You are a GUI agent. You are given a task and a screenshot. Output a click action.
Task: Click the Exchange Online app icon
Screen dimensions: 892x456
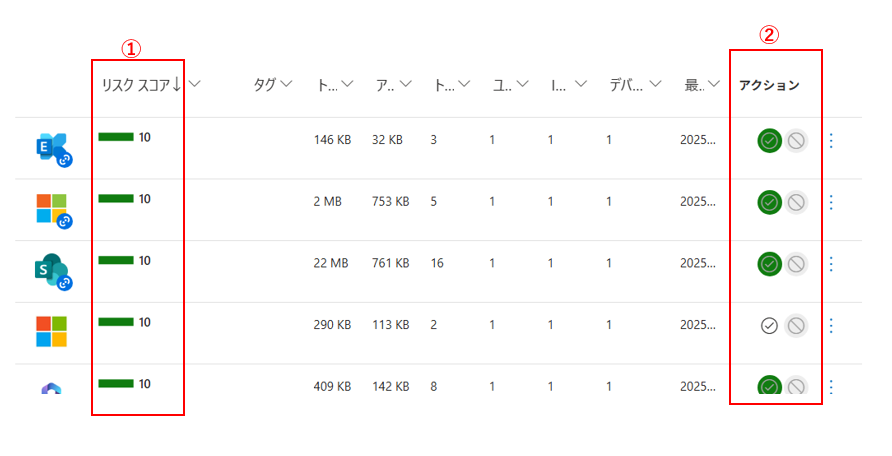(53, 149)
